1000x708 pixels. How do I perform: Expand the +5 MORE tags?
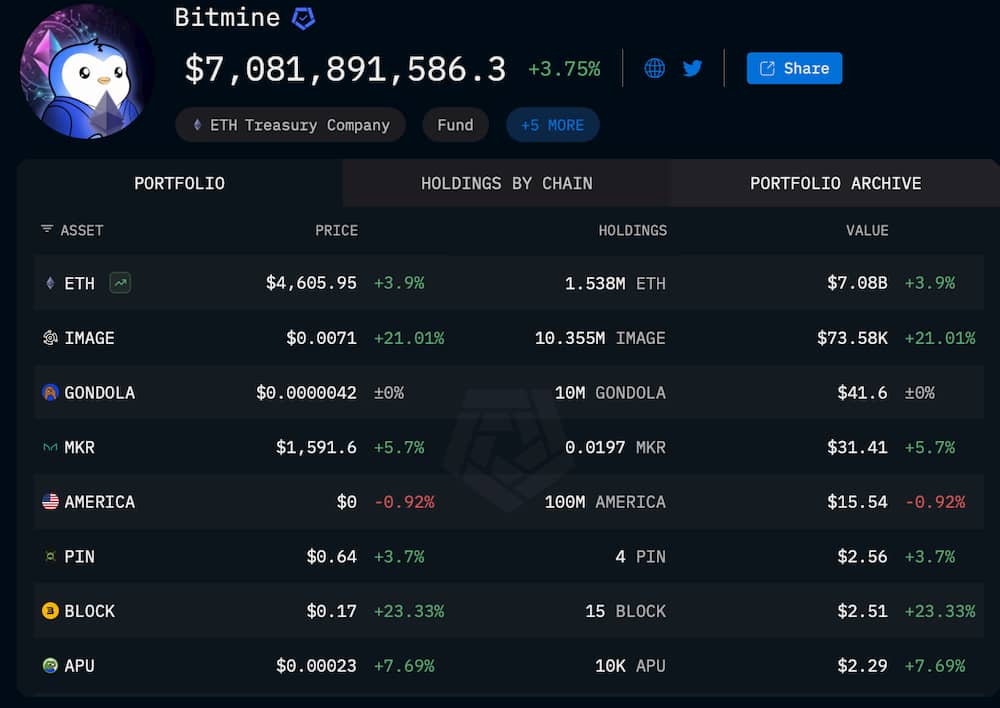click(552, 125)
